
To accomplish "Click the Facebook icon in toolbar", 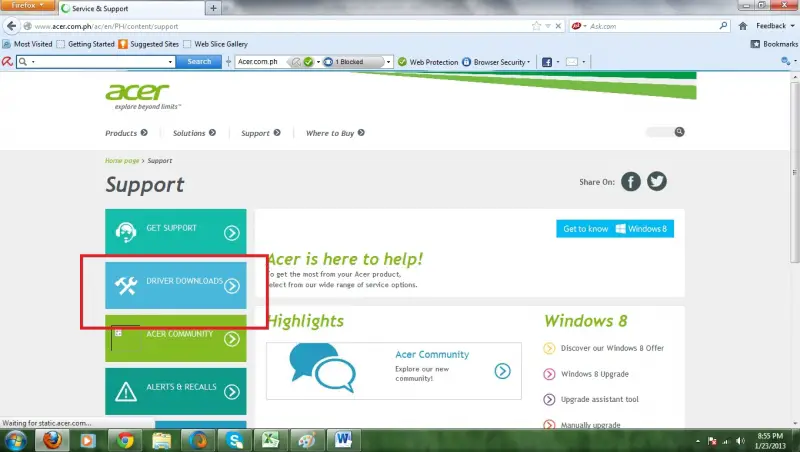I will [546, 62].
